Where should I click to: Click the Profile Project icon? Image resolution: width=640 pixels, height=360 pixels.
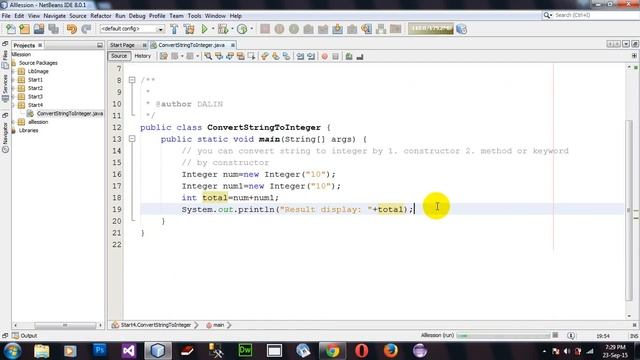click(242, 29)
